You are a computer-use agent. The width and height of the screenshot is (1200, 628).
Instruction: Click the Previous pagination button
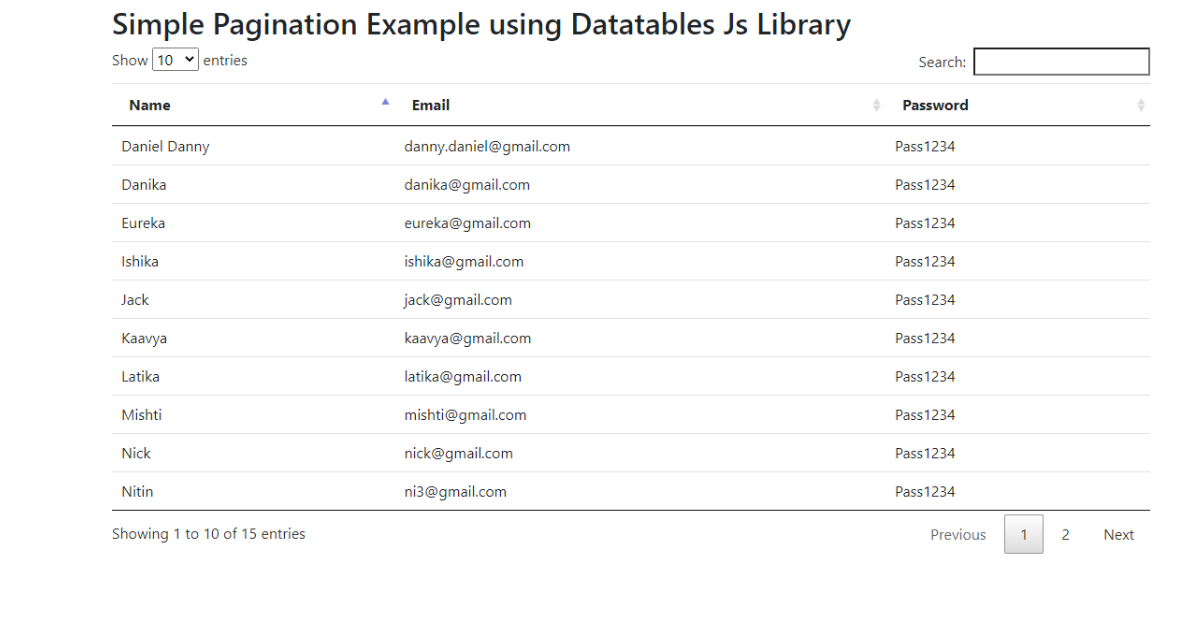pos(958,534)
